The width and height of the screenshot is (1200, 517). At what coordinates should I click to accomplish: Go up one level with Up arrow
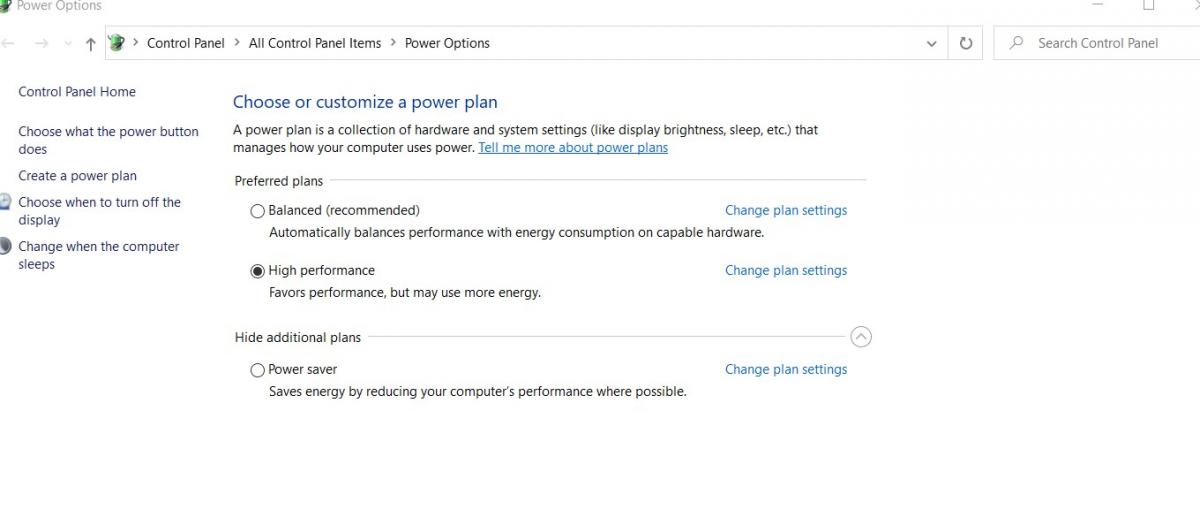coord(91,43)
